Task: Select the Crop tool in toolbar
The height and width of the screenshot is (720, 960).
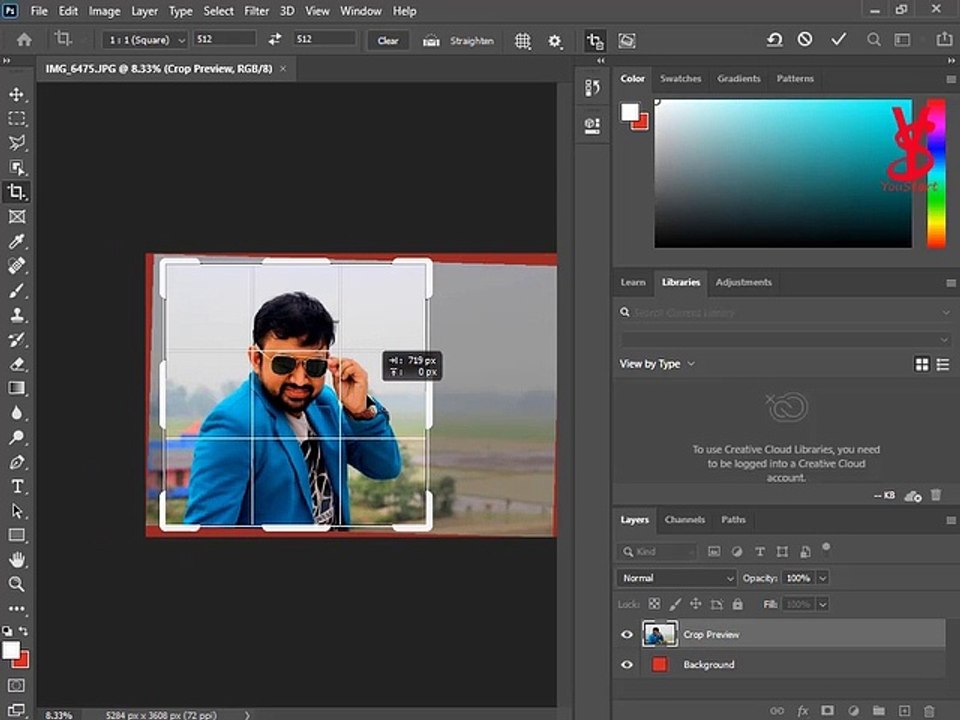Action: (17, 192)
